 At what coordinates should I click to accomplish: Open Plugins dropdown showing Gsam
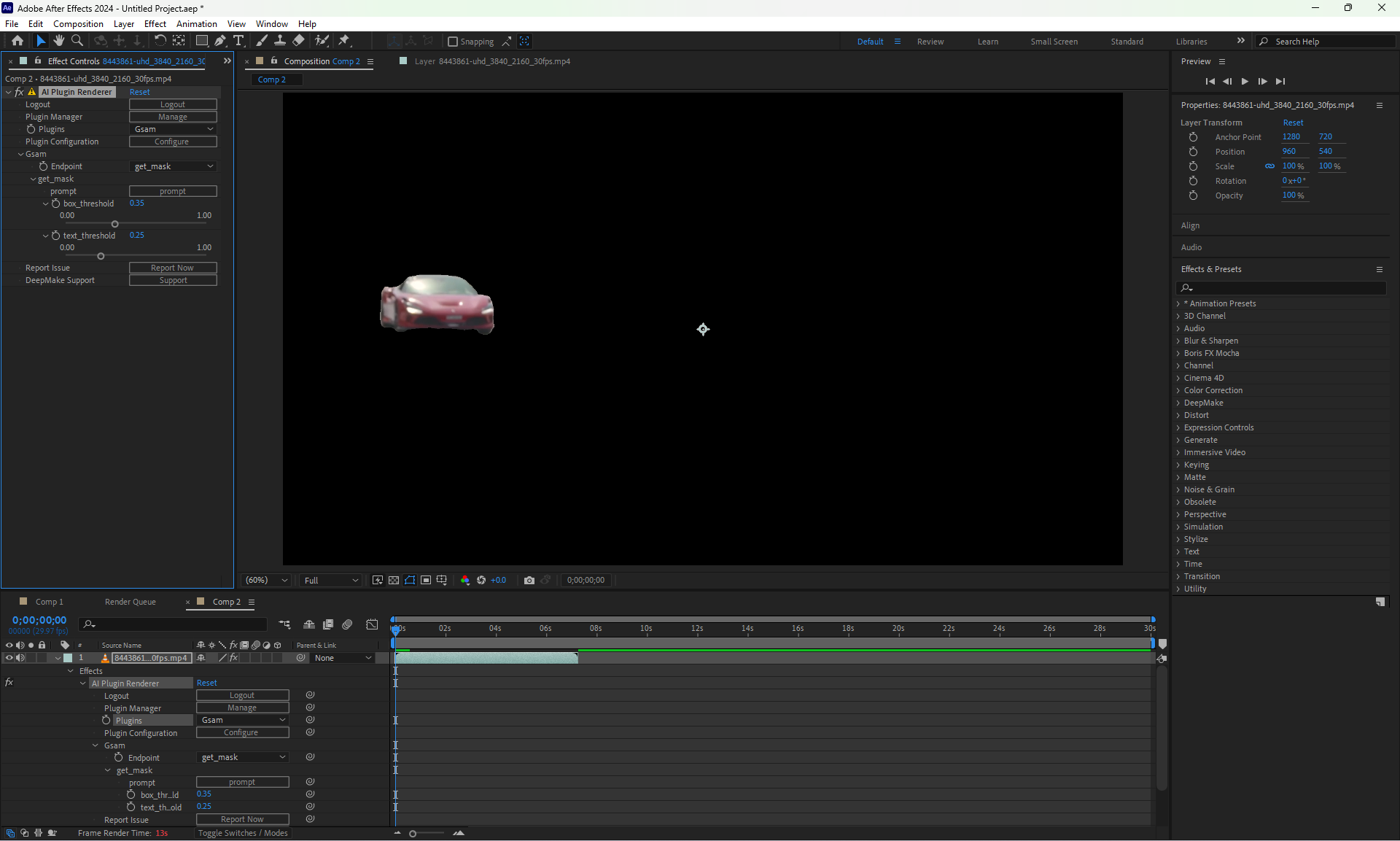173,129
